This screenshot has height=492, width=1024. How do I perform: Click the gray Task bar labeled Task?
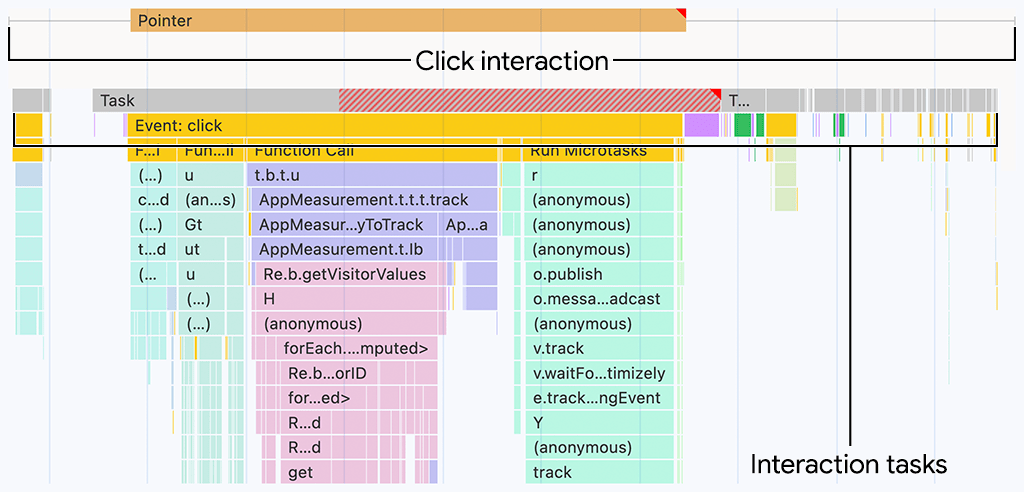(x=216, y=100)
